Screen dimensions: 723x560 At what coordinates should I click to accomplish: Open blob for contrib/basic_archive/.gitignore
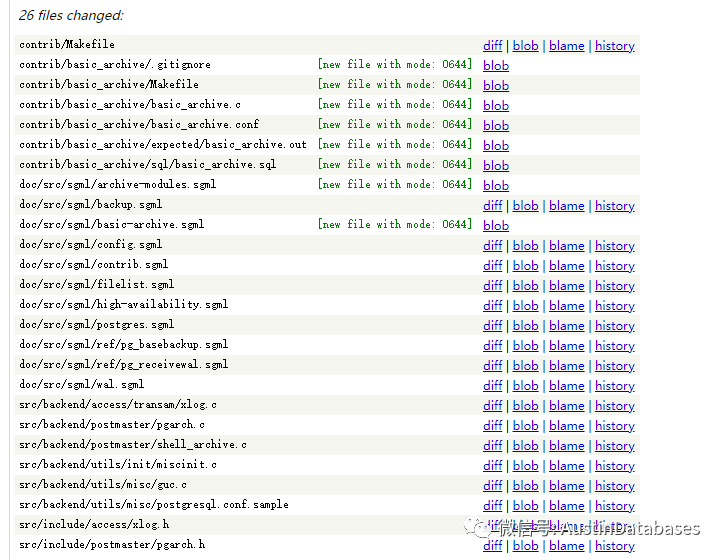496,66
